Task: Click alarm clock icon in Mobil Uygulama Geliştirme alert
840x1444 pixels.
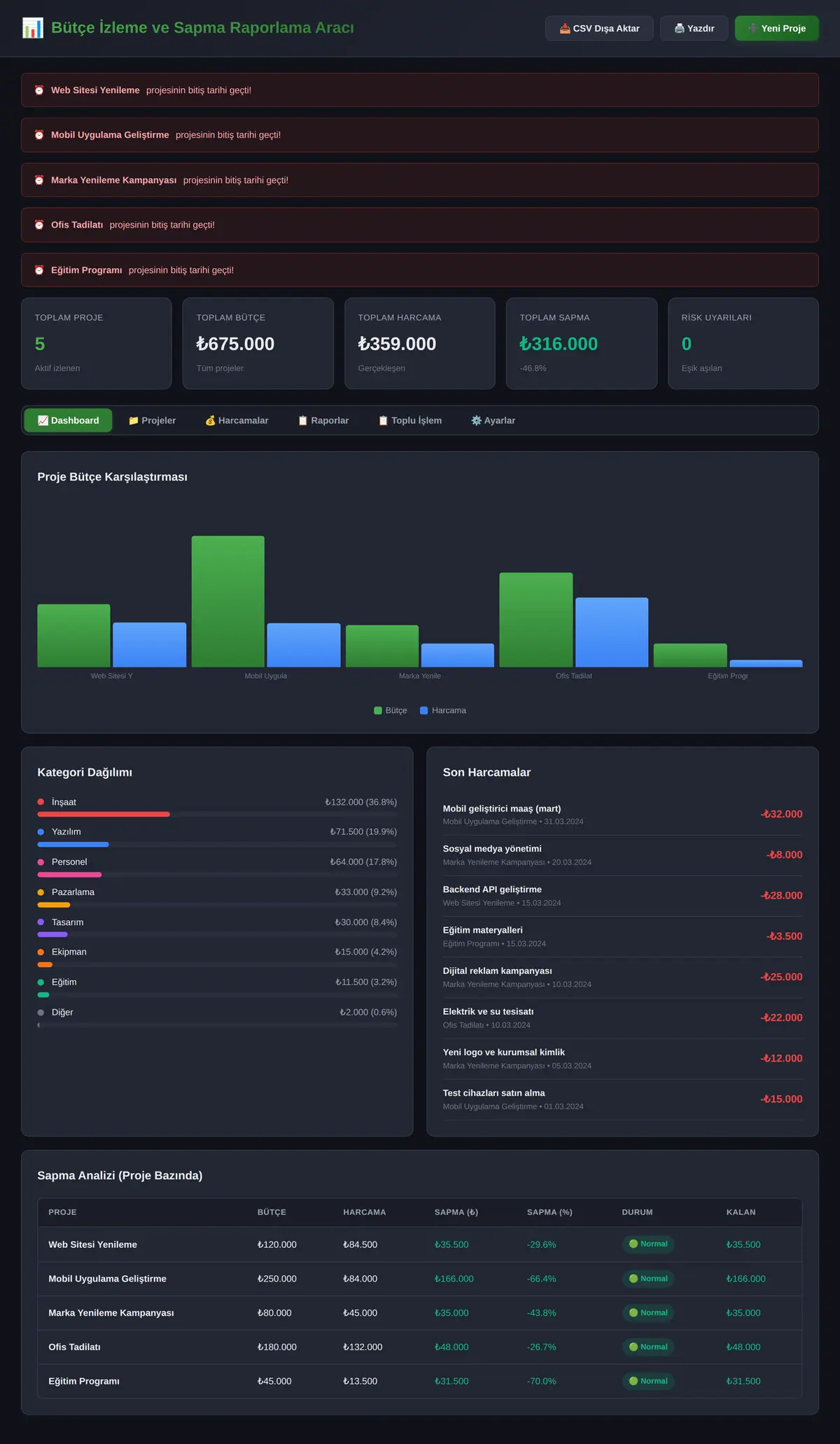Action: (39, 135)
